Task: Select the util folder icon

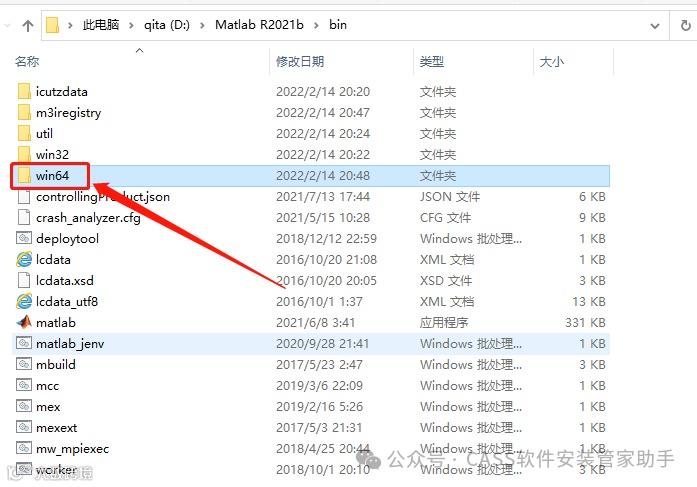Action: (24, 133)
